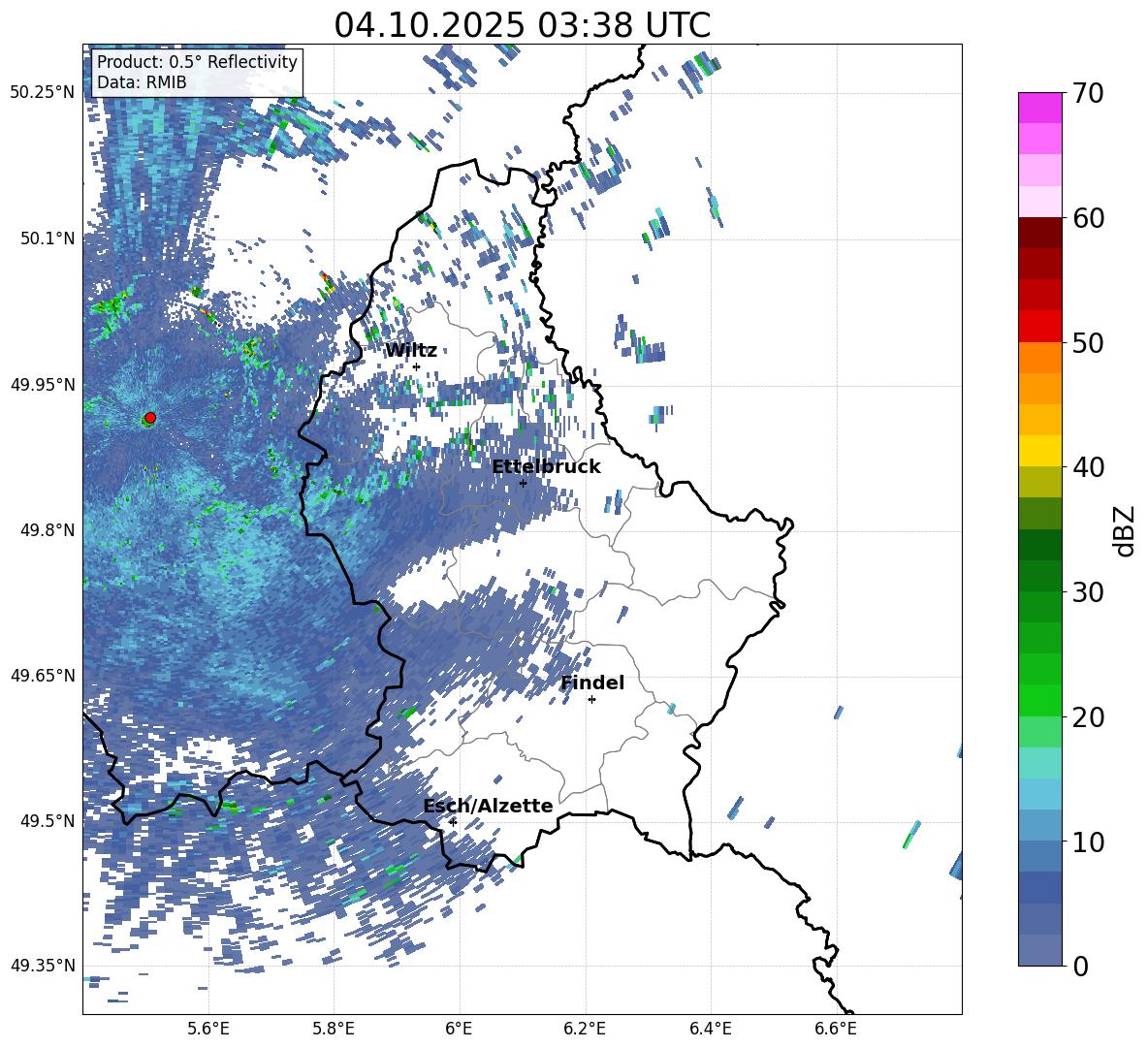Click the 49.65°N latitude label

point(43,675)
